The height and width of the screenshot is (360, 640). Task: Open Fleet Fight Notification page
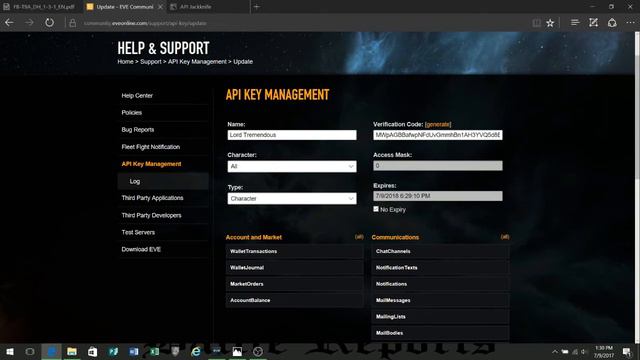pyautogui.click(x=151, y=147)
